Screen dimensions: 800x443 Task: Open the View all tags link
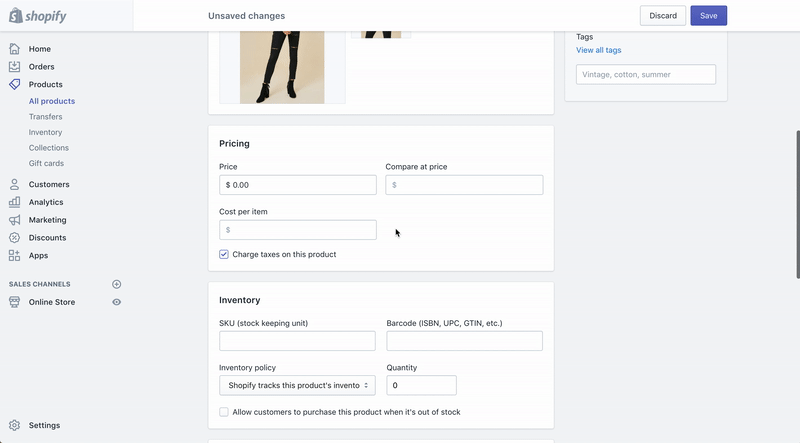tap(598, 50)
